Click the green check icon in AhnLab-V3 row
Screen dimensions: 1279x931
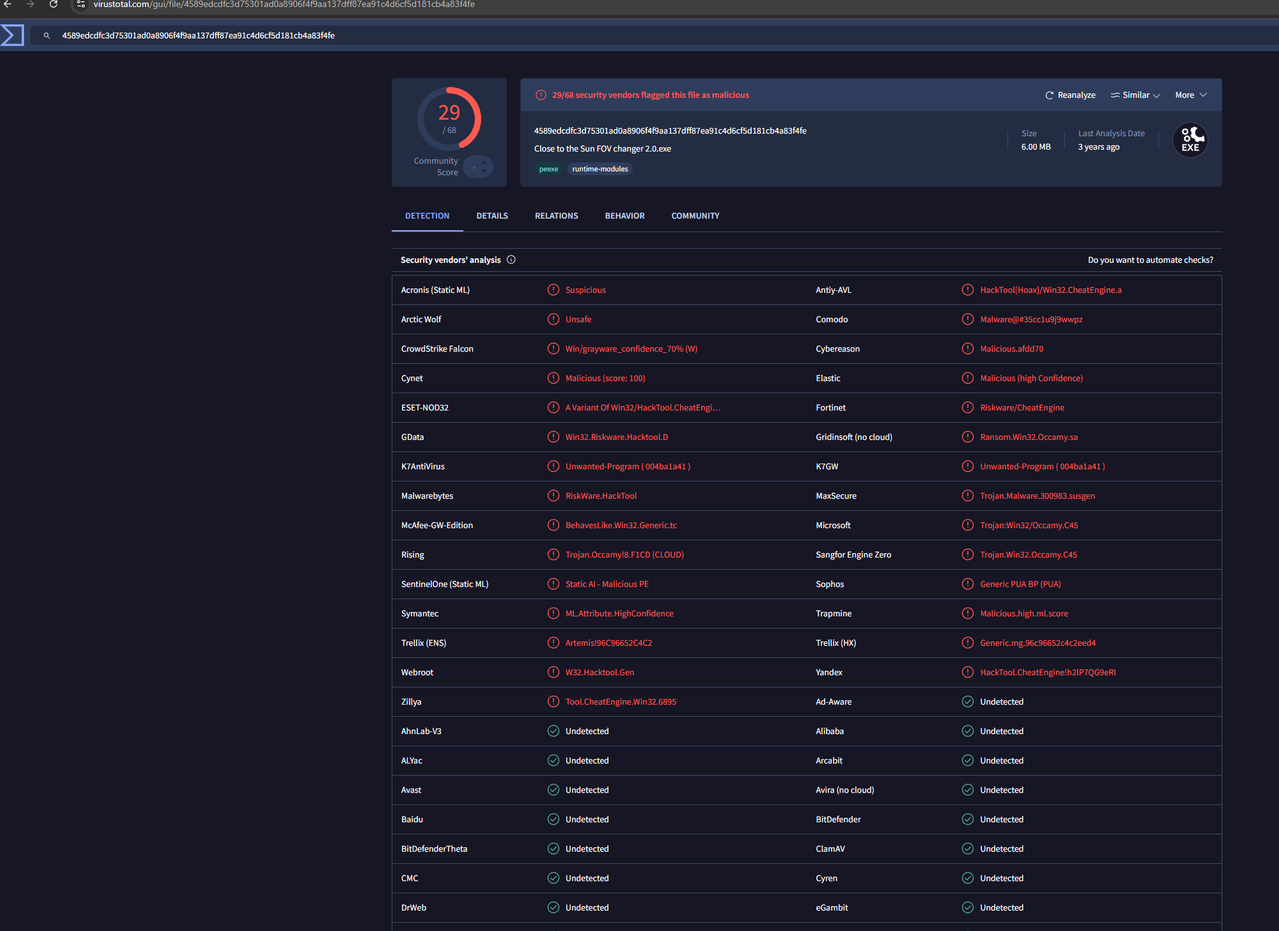point(553,731)
